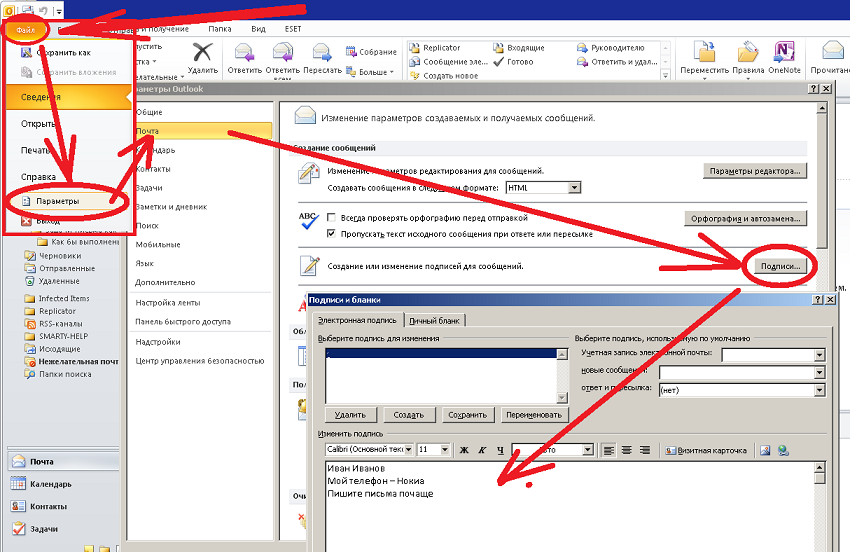Toggle underline (Ч) in signature editor
The width and height of the screenshot is (850, 552).
(500, 450)
